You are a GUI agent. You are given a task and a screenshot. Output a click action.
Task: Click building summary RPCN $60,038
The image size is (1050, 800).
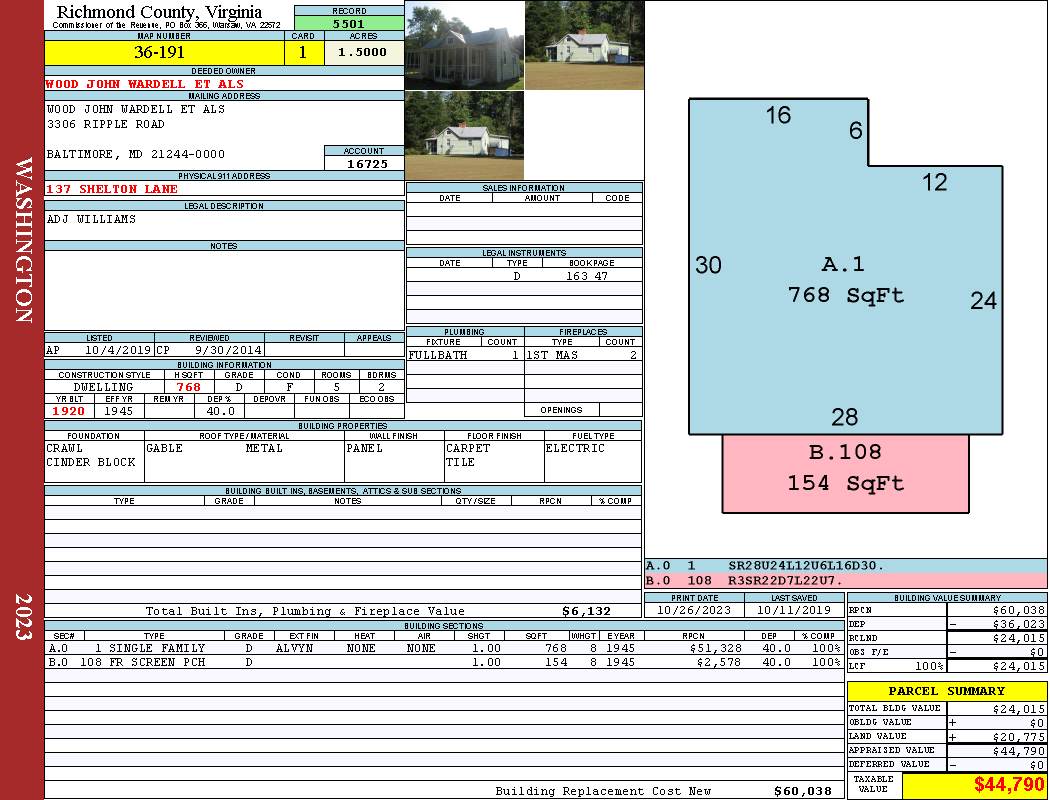tap(1019, 610)
